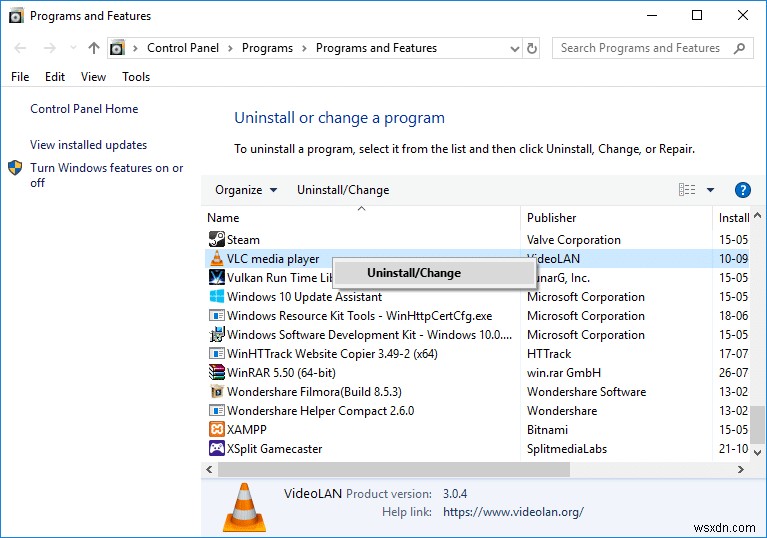Screen dimensions: 767x538
Task: Click the Wondershare Helper Compact icon
Action: click(216, 410)
